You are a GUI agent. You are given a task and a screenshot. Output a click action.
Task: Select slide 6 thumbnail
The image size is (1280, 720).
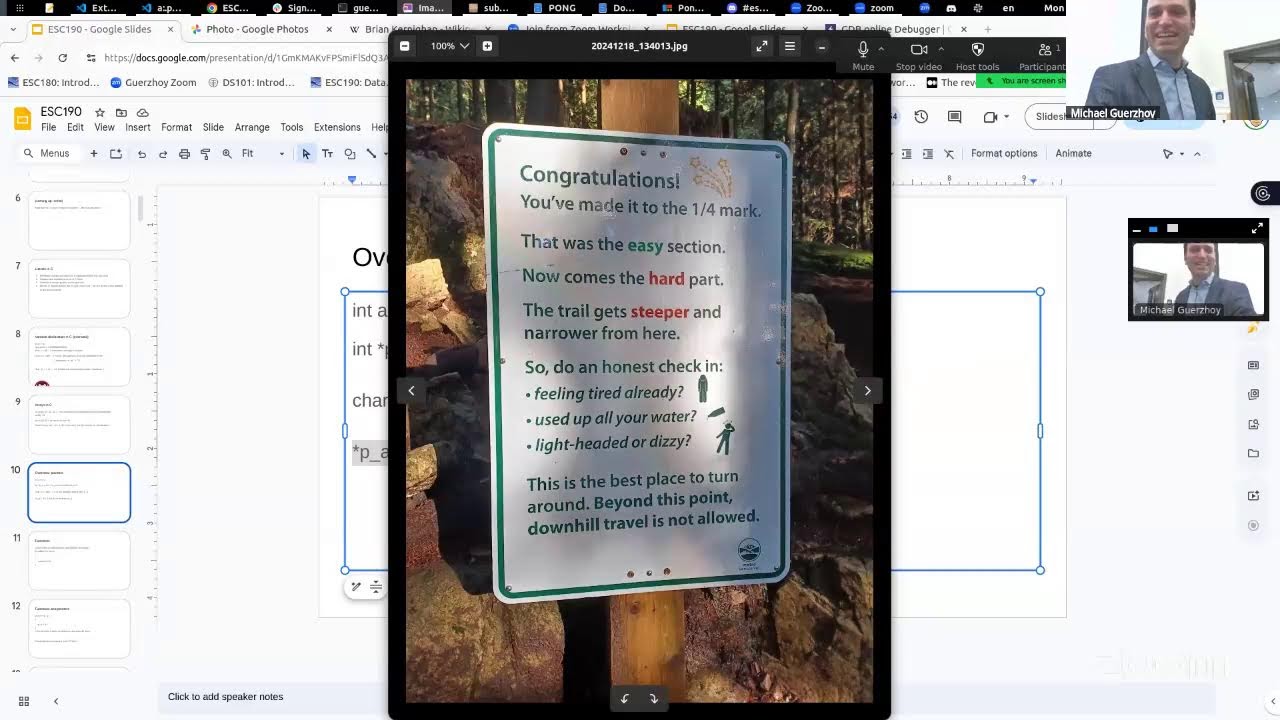coord(79,220)
